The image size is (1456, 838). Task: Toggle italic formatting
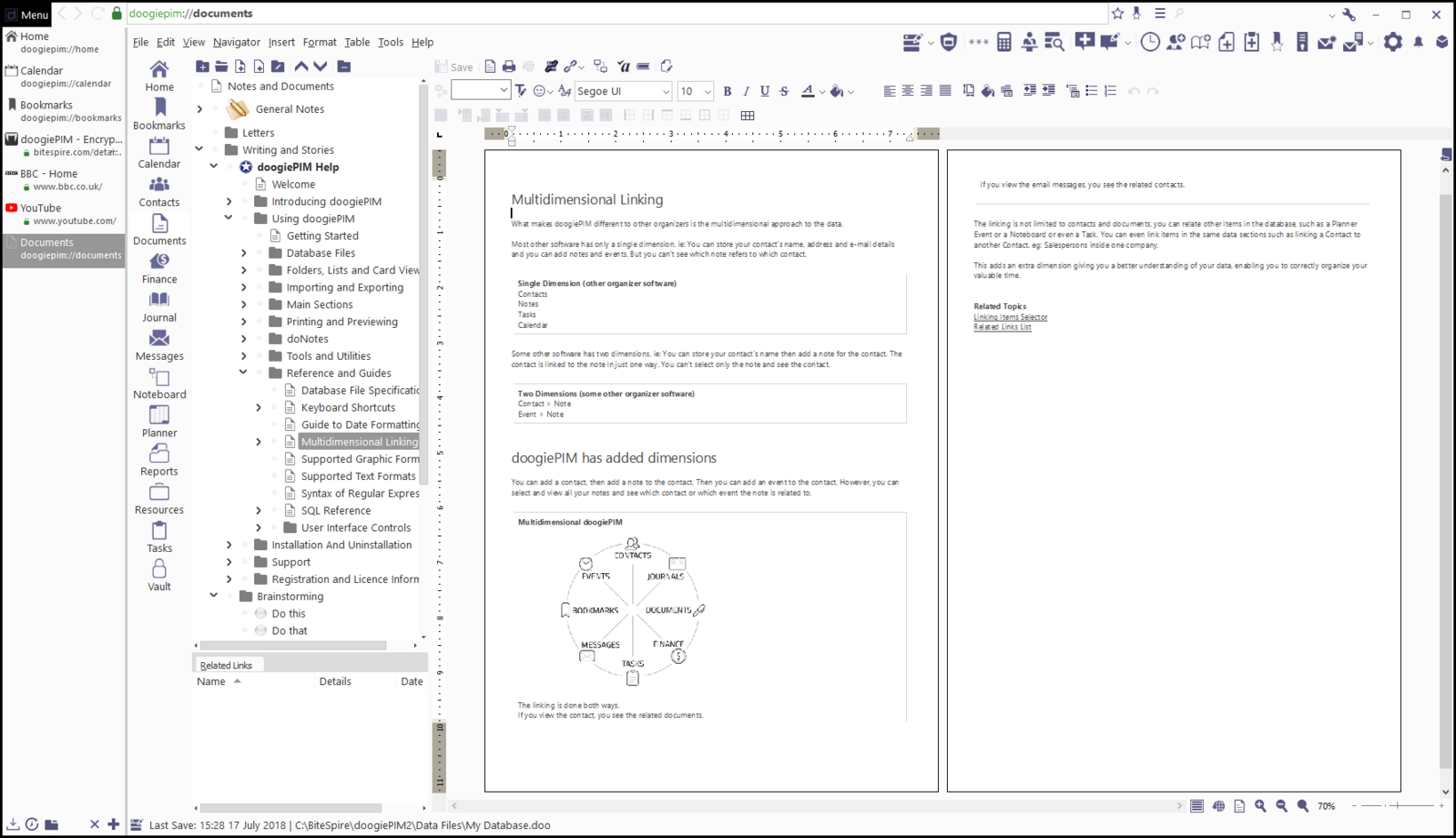(x=746, y=91)
